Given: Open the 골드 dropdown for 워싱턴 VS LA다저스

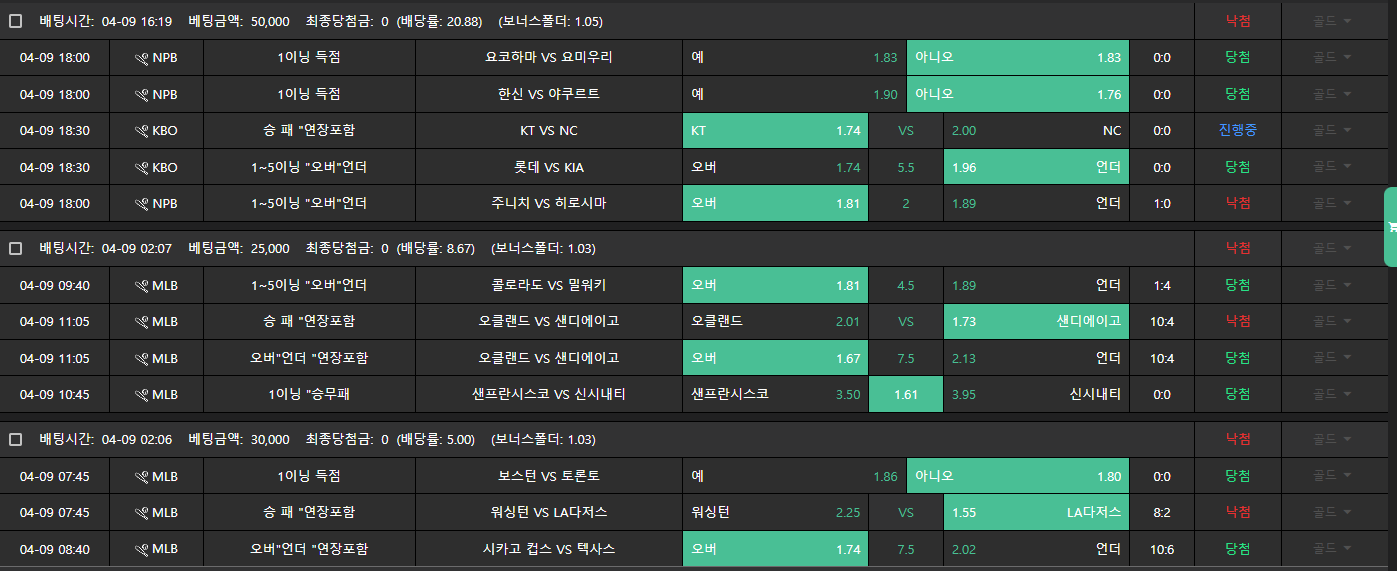Looking at the screenshot, I should click(x=1331, y=512).
